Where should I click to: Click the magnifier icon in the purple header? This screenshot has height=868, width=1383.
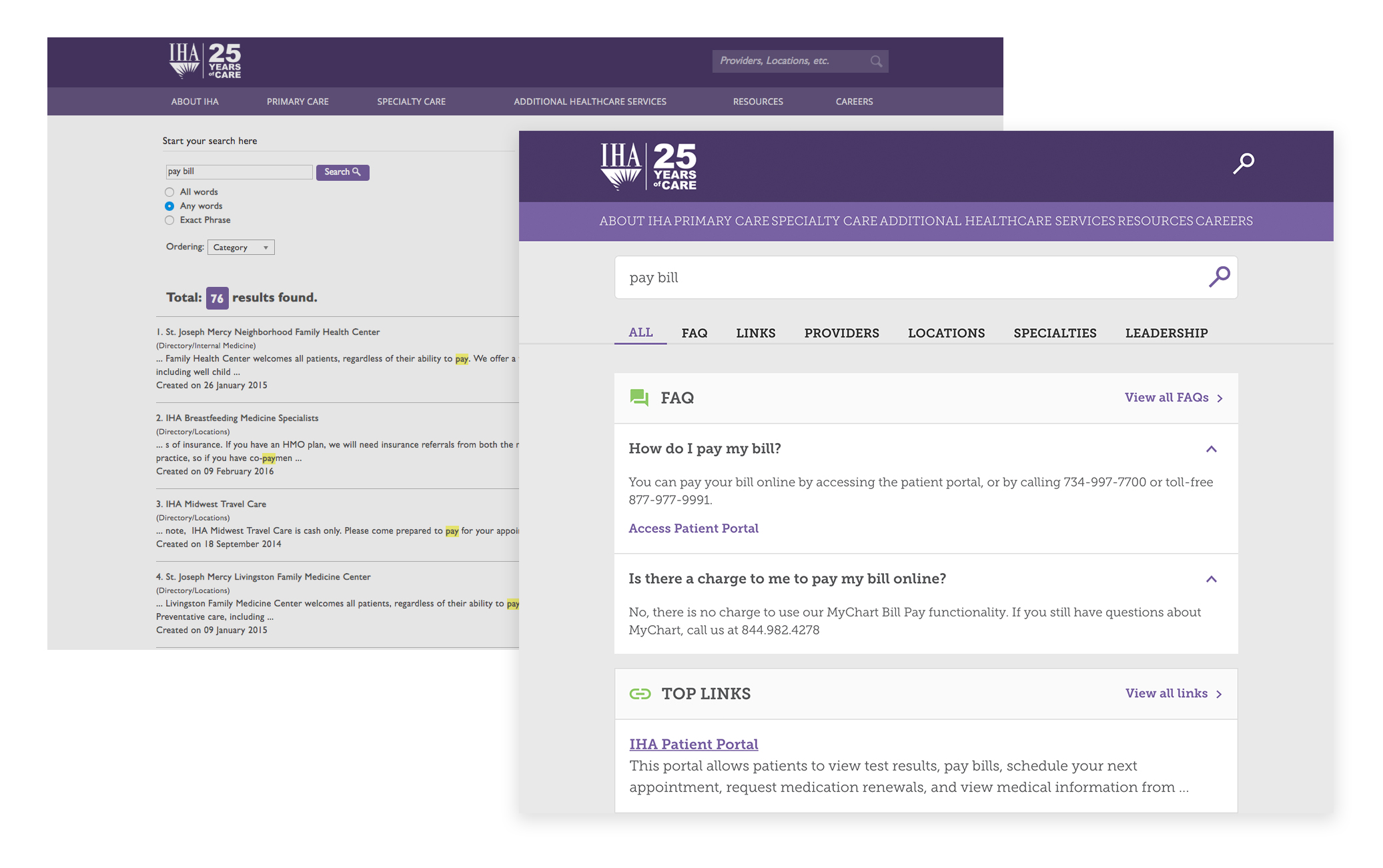pos(1243,163)
